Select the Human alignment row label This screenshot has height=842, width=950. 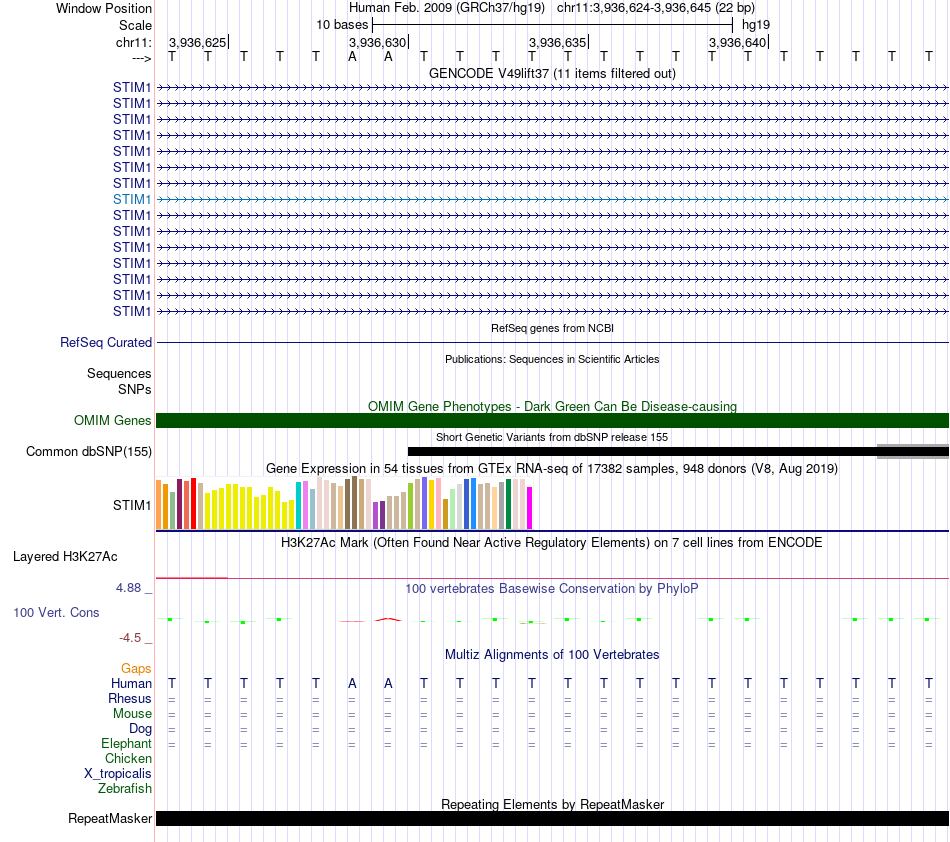(131, 683)
